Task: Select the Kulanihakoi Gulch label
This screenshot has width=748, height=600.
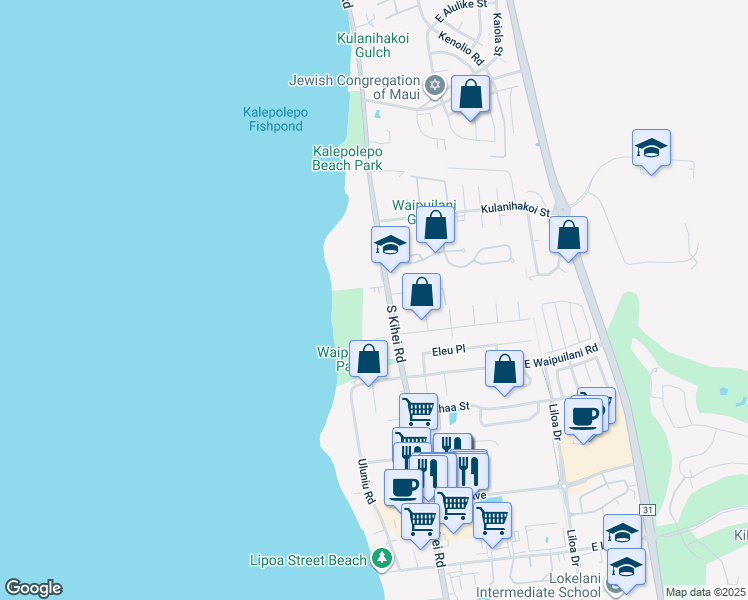Action: [x=373, y=45]
